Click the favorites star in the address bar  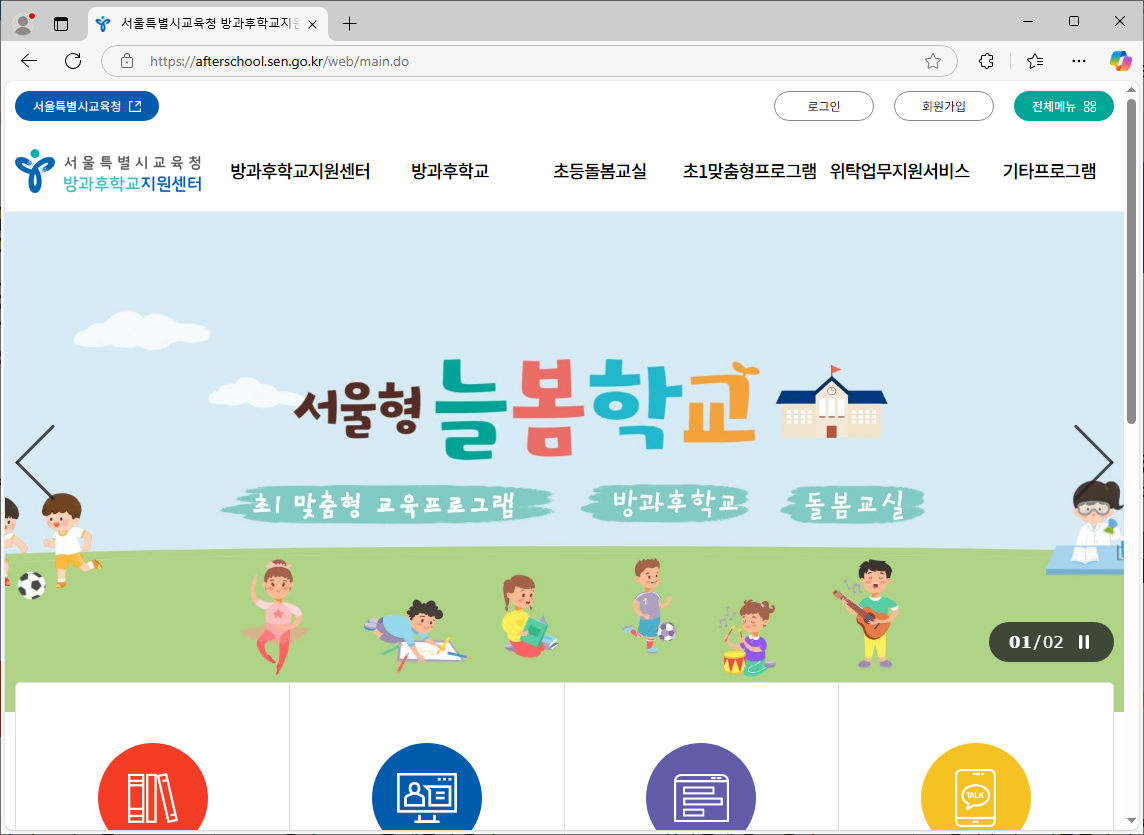932,60
